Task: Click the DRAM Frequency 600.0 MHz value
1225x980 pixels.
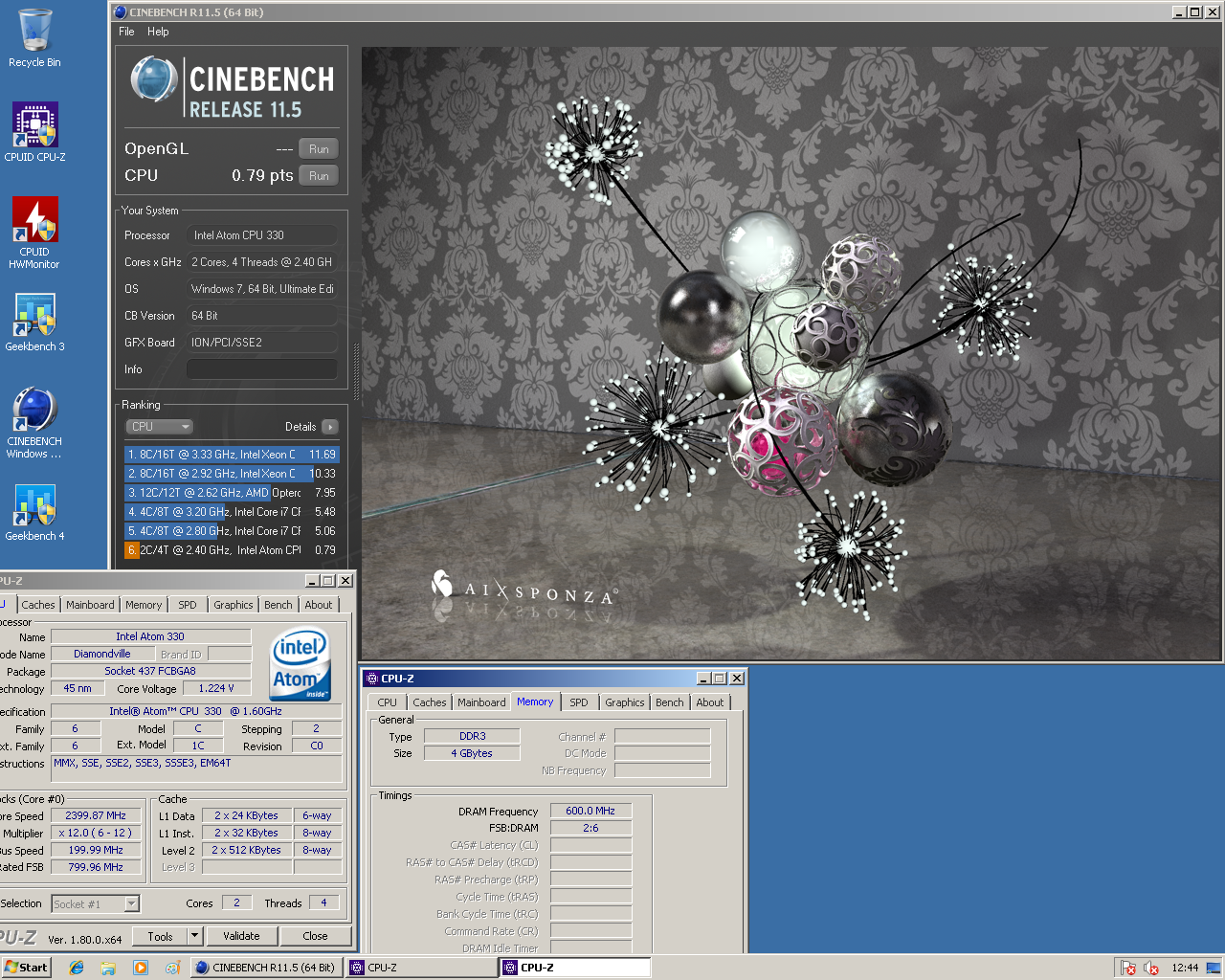Action: tap(590, 811)
